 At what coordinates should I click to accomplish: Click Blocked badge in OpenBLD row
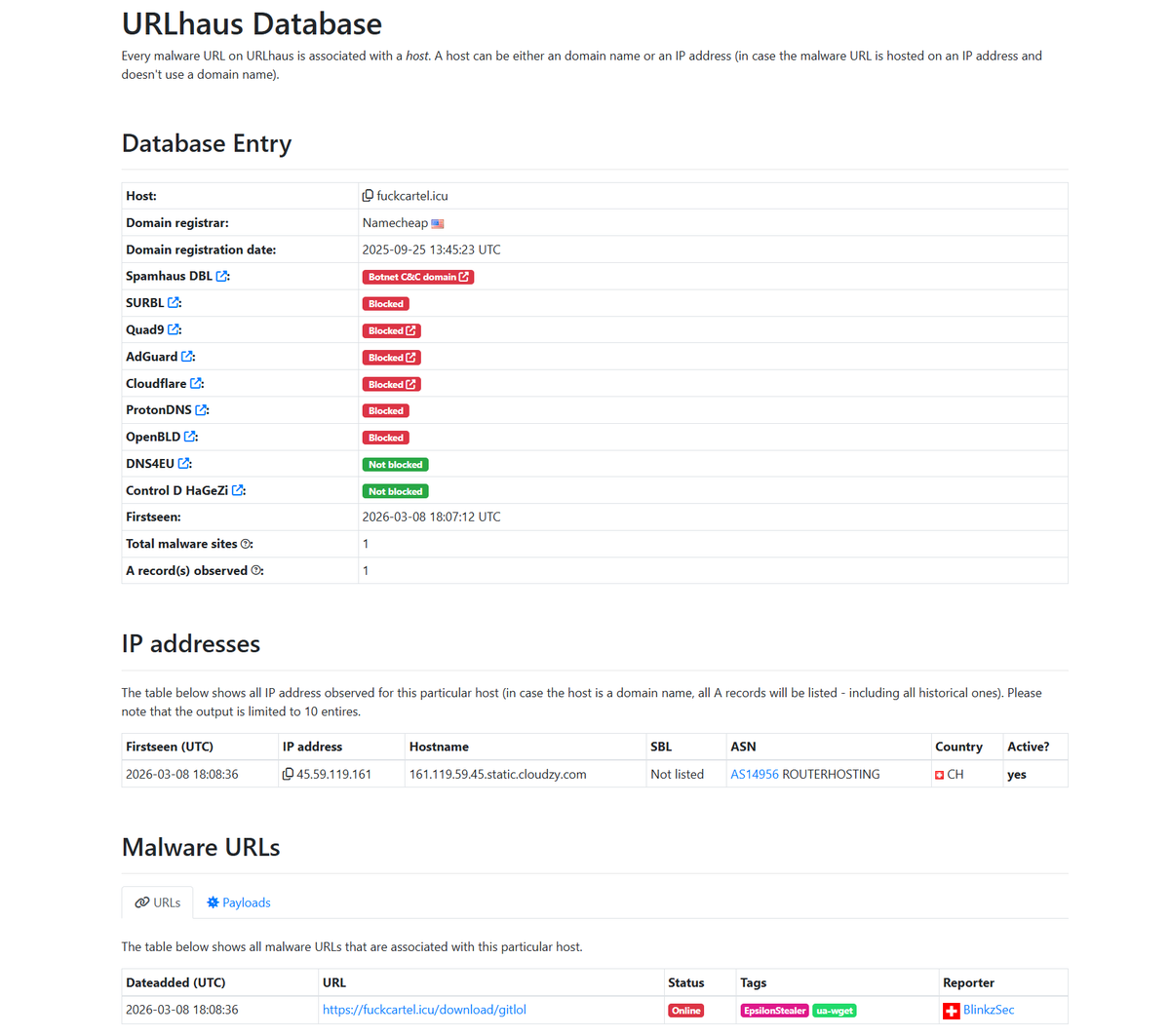[x=386, y=438]
